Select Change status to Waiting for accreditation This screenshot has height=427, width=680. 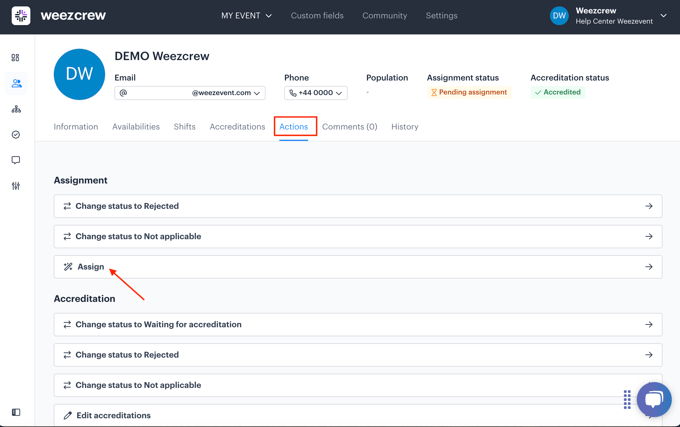(x=357, y=325)
